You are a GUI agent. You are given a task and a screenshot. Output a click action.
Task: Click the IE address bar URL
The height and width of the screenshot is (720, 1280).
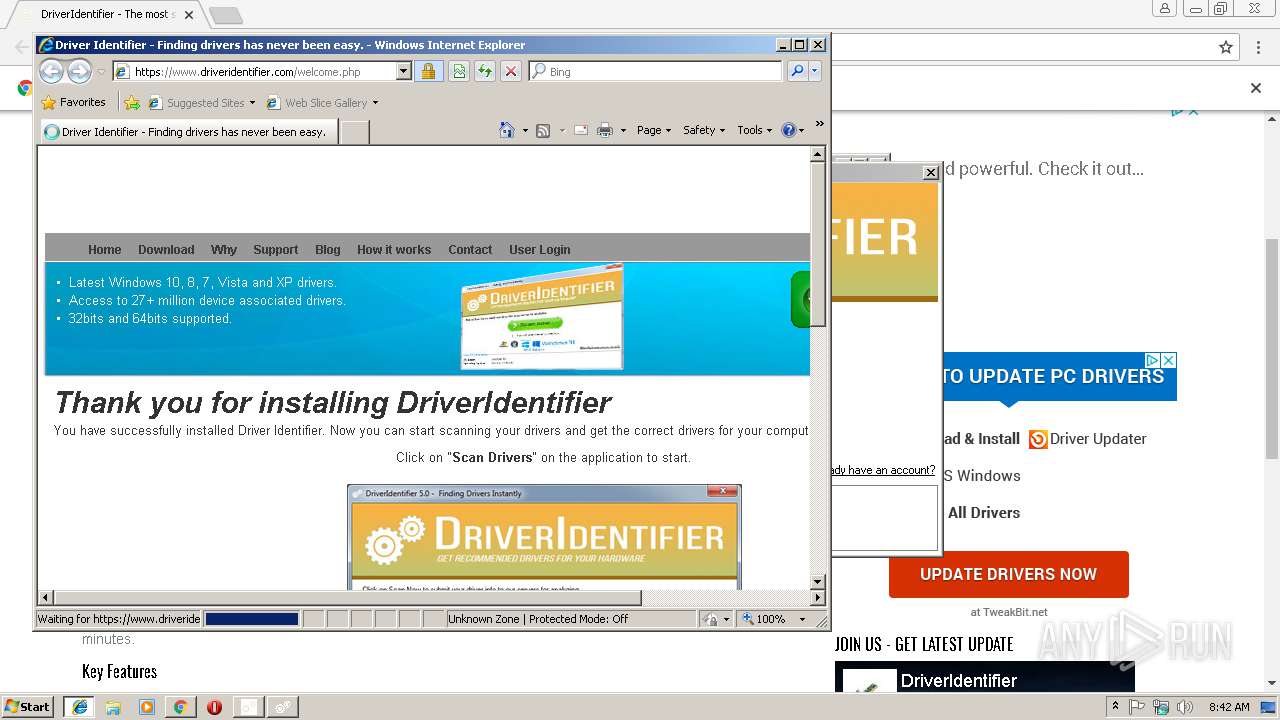coord(254,71)
